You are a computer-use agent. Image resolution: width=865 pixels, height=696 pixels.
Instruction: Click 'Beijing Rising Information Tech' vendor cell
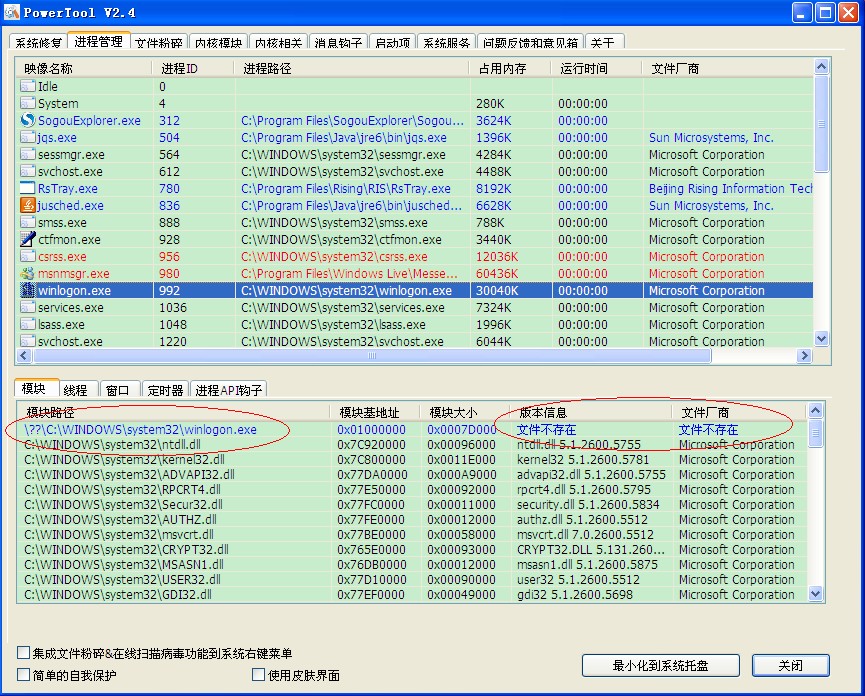coord(730,188)
